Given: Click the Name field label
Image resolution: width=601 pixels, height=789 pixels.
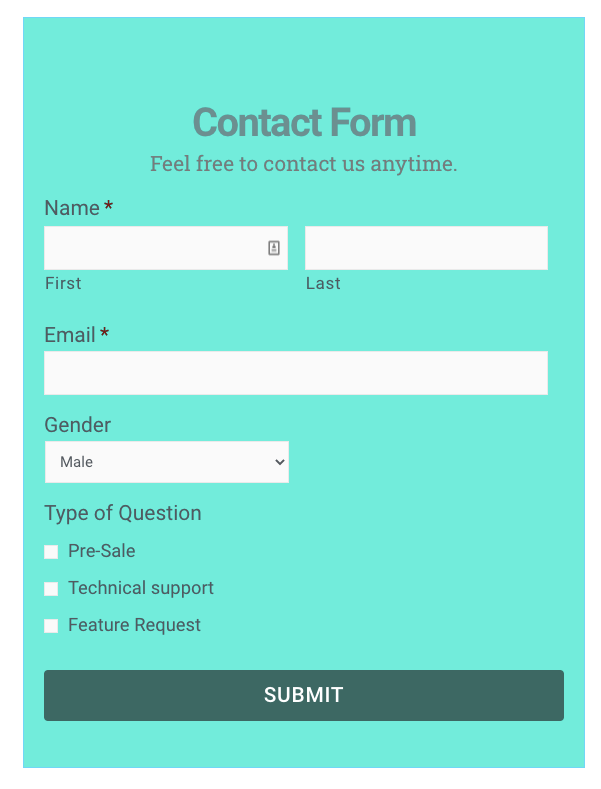Looking at the screenshot, I should pos(72,208).
